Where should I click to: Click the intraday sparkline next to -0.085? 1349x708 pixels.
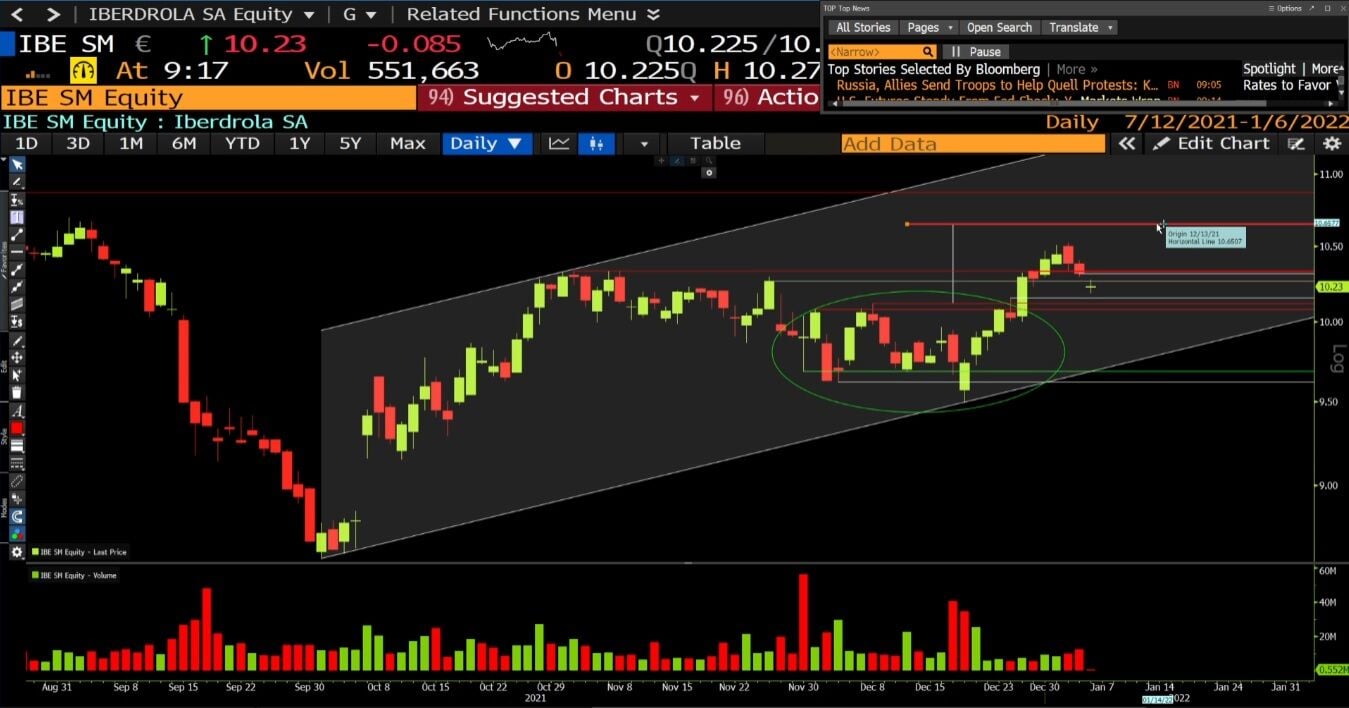point(521,44)
